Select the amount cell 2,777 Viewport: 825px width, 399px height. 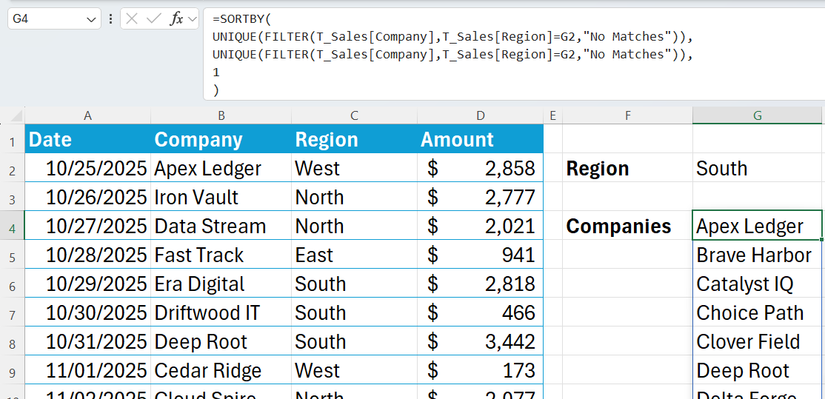480,197
